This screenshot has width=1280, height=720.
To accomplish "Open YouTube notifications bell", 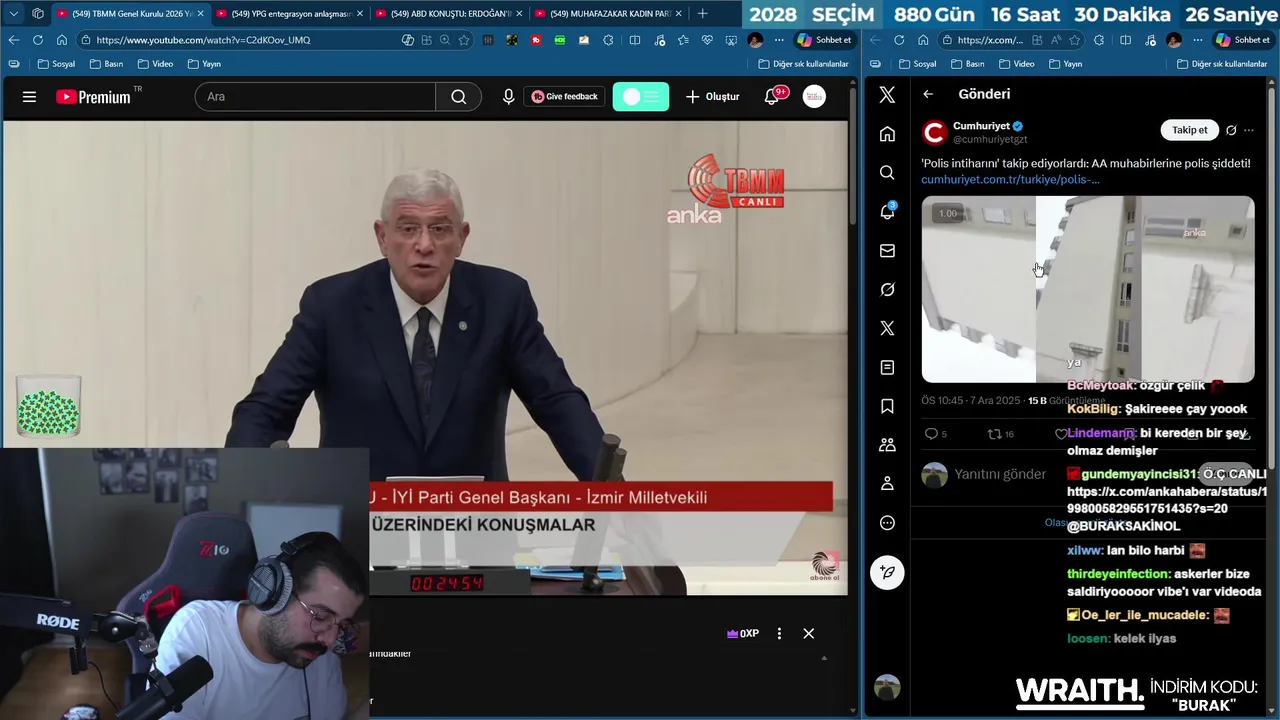I will [x=772, y=97].
